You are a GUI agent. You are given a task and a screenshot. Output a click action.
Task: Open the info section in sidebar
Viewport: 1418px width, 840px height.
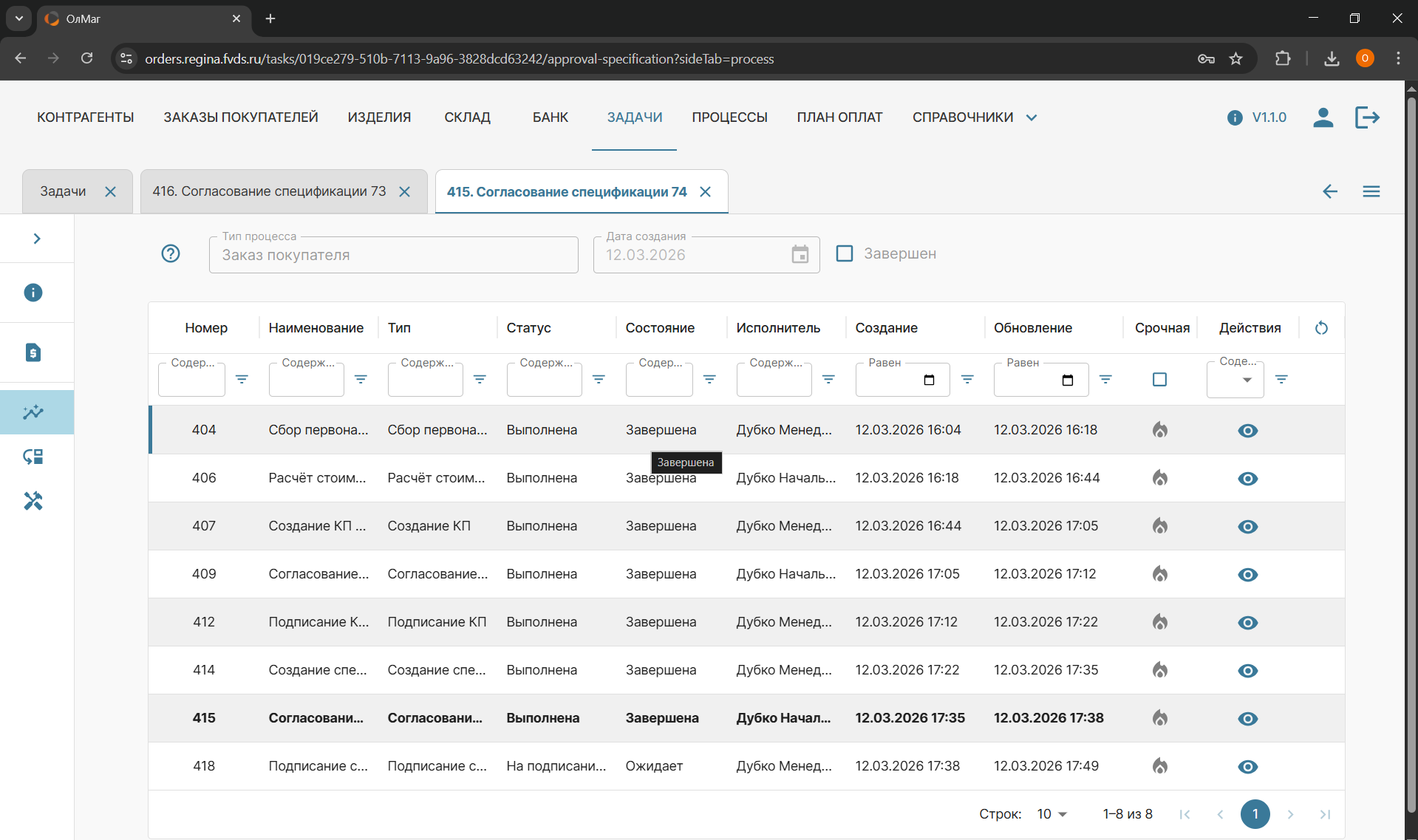(x=33, y=293)
